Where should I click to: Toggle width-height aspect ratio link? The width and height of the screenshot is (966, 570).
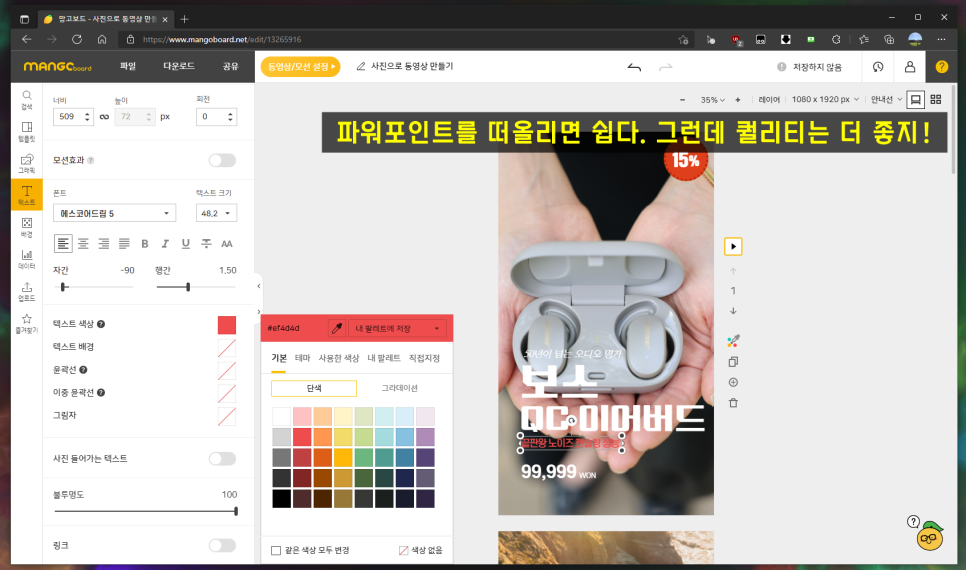(x=104, y=116)
